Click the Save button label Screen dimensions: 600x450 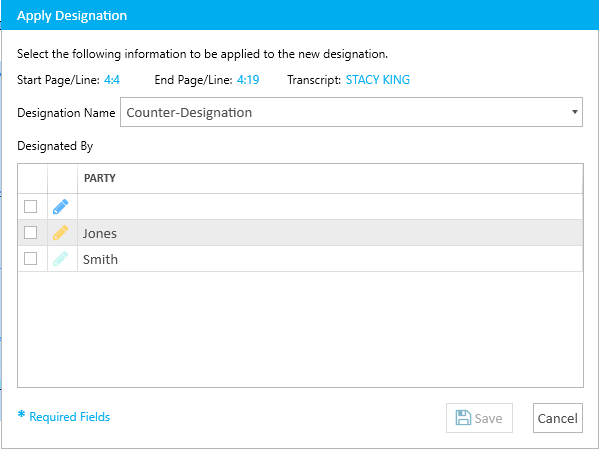click(488, 418)
